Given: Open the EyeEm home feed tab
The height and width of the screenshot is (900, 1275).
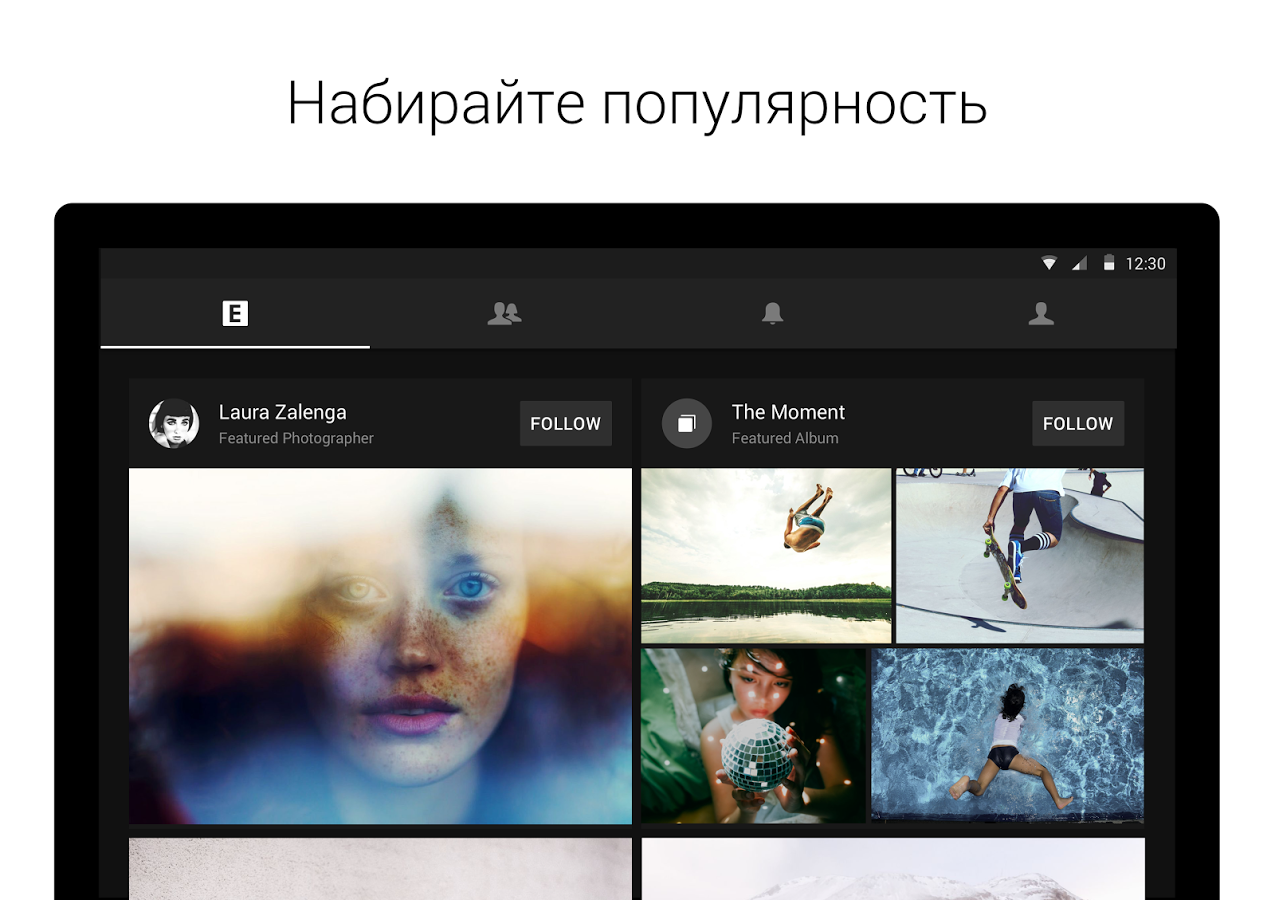Looking at the screenshot, I should (x=235, y=314).
